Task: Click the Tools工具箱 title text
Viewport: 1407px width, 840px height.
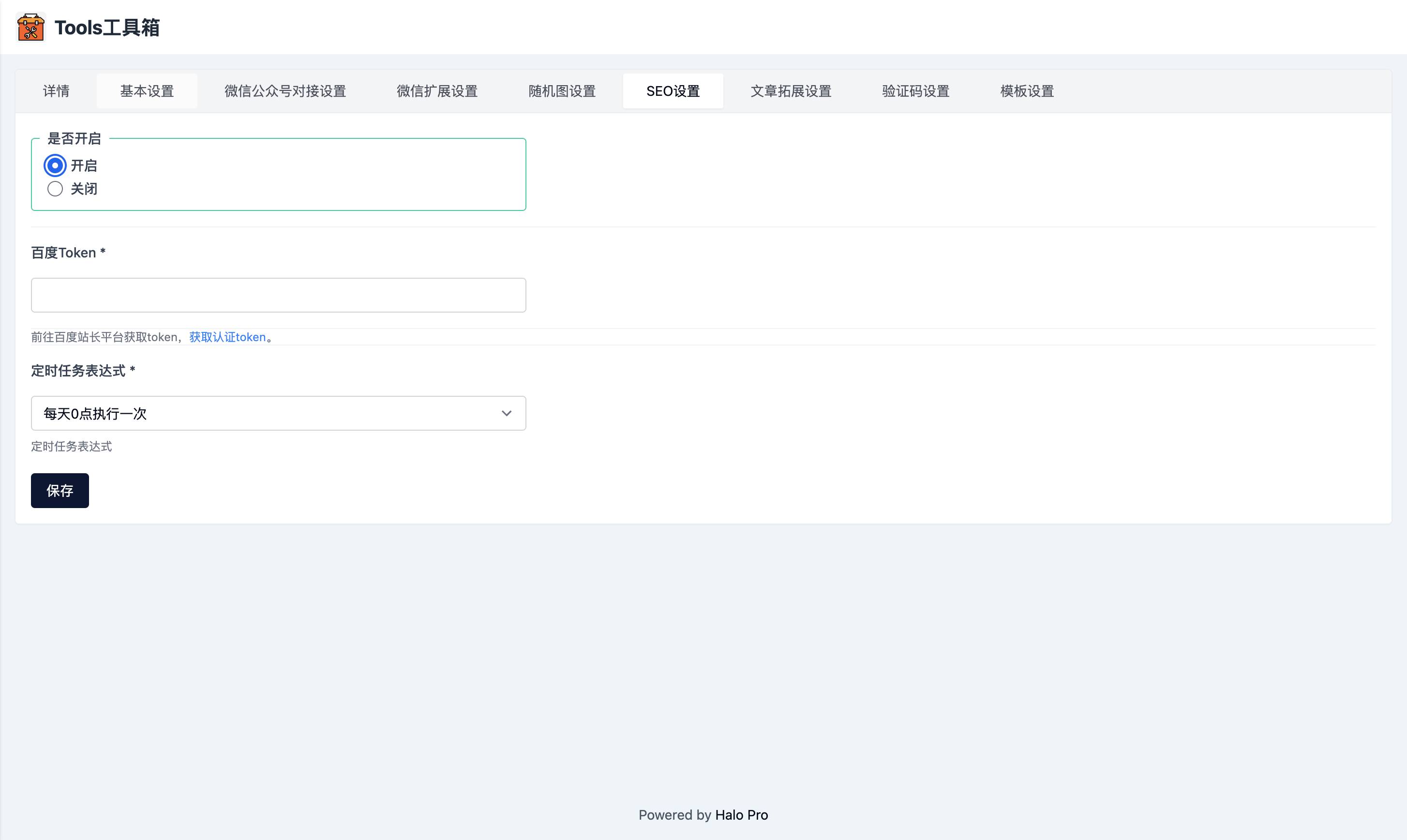Action: tap(107, 27)
